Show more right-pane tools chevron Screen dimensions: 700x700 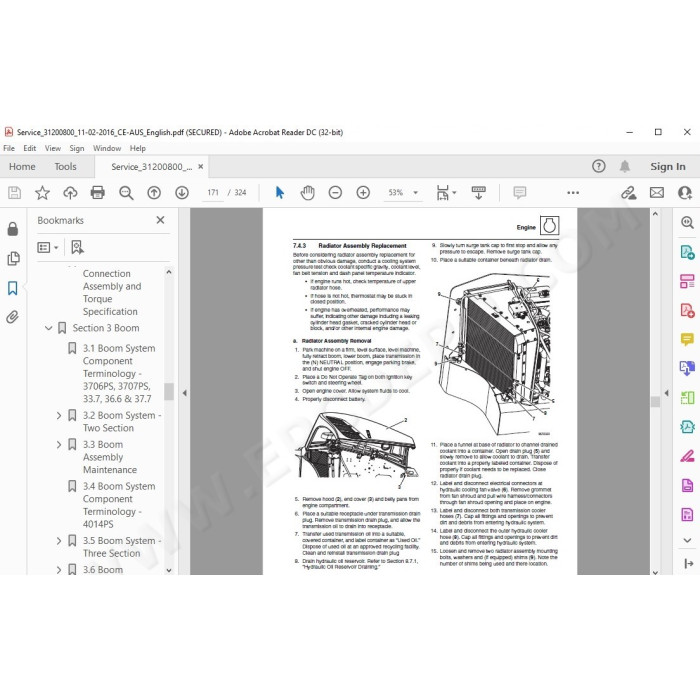point(687,540)
